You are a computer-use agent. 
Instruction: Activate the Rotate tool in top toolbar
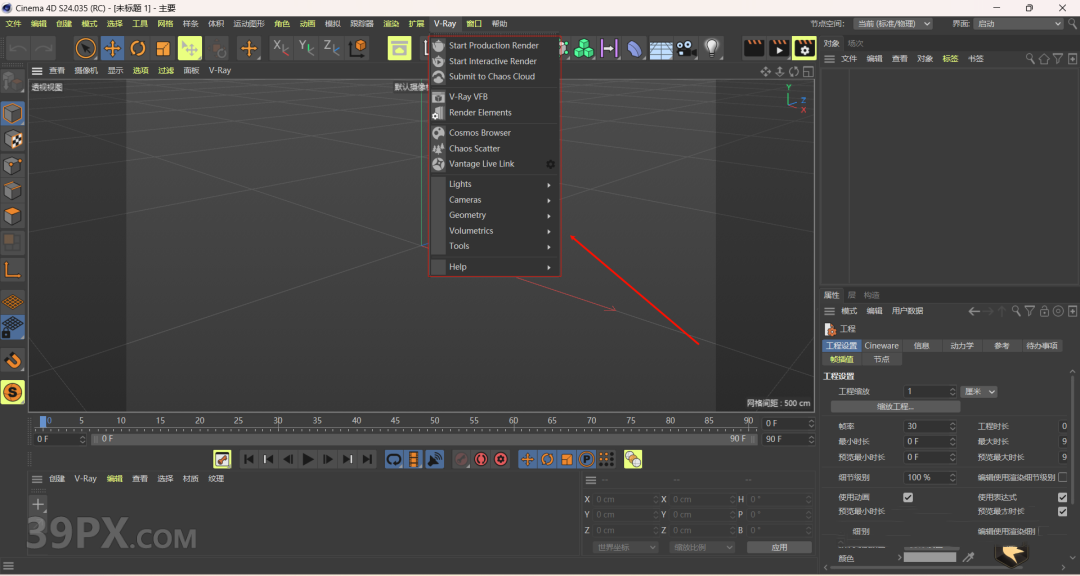138,48
